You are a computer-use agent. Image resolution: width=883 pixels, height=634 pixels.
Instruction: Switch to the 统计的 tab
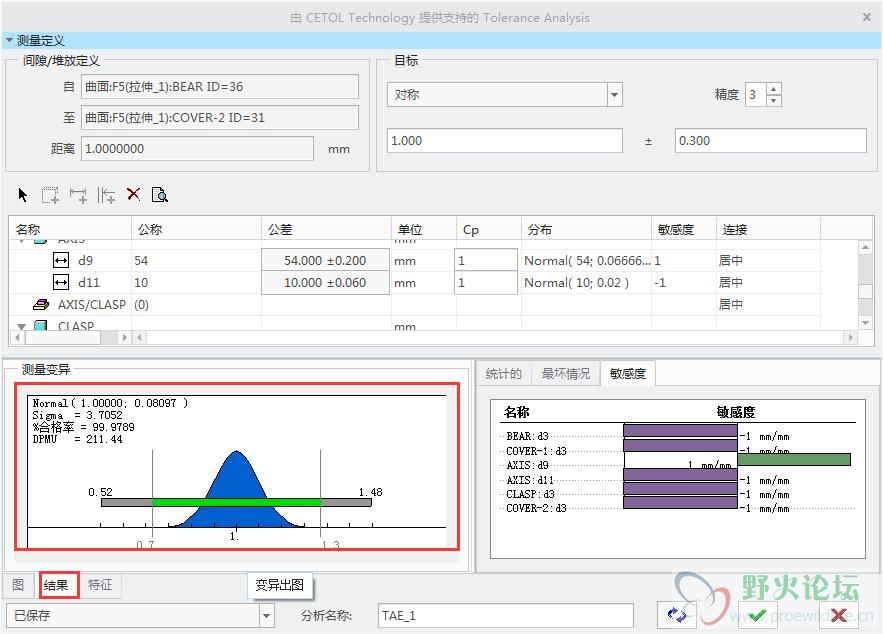coord(503,374)
